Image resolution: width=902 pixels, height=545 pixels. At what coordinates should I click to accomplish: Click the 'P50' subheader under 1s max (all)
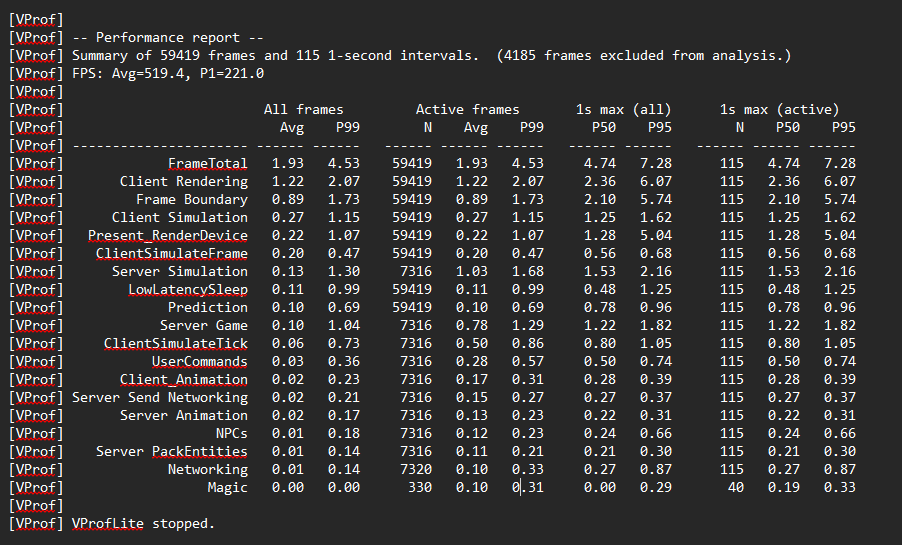[604, 127]
